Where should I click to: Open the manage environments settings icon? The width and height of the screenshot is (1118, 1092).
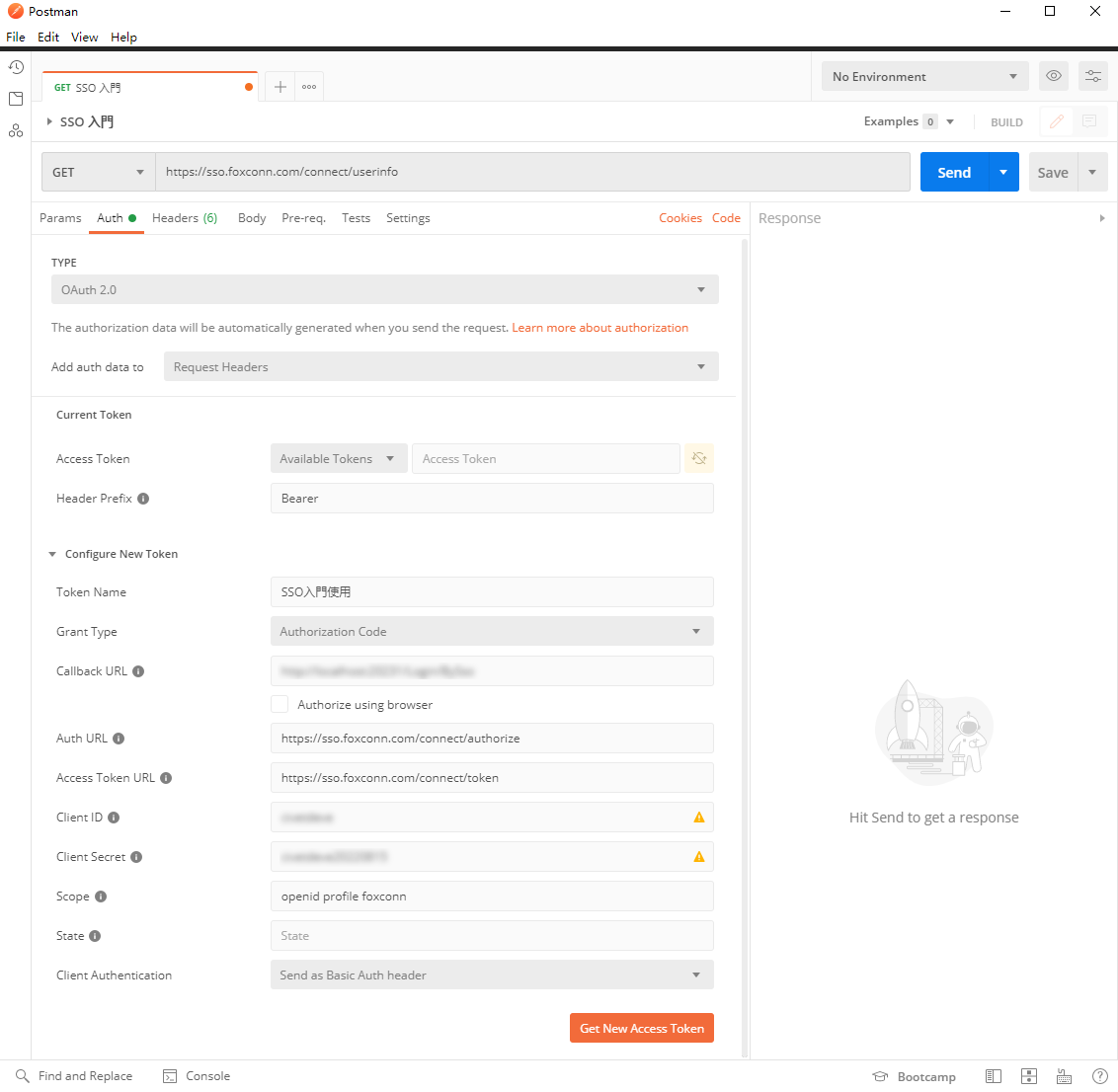(x=1093, y=76)
